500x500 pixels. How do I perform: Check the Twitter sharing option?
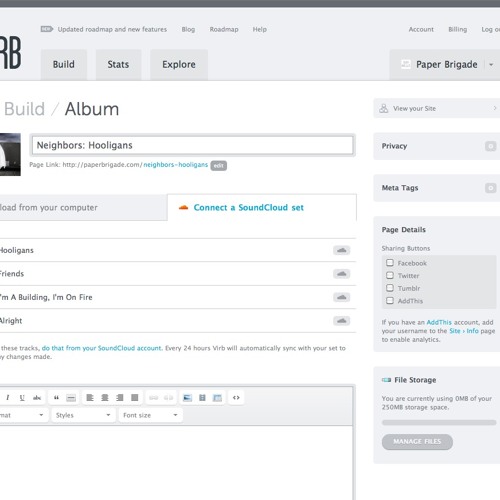pos(390,275)
